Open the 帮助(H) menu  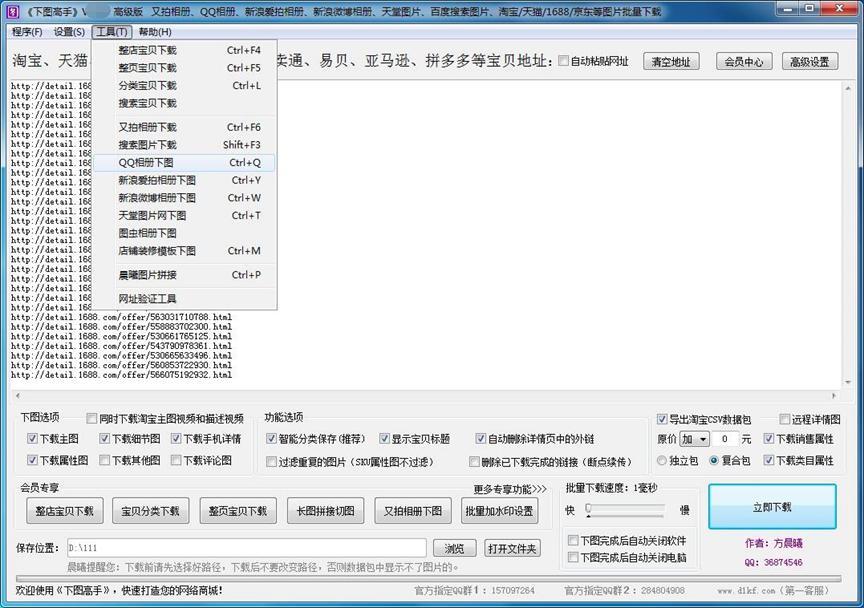[x=155, y=32]
